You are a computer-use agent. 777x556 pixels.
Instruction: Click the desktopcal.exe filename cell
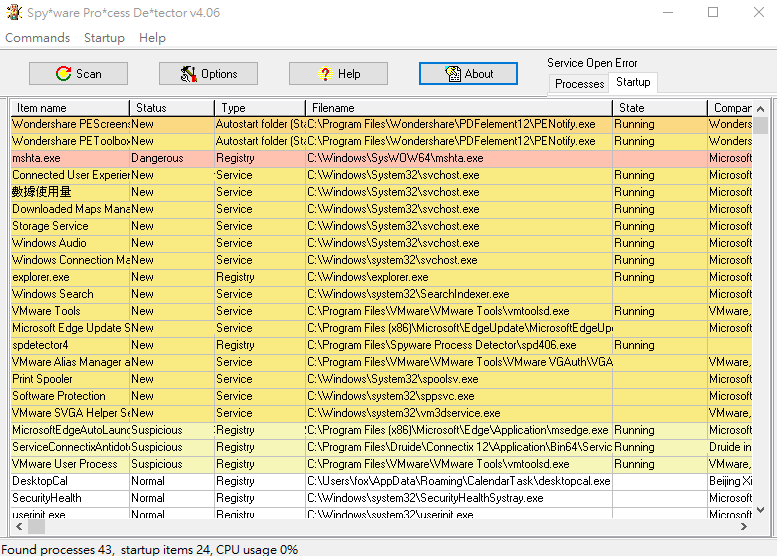(x=459, y=481)
